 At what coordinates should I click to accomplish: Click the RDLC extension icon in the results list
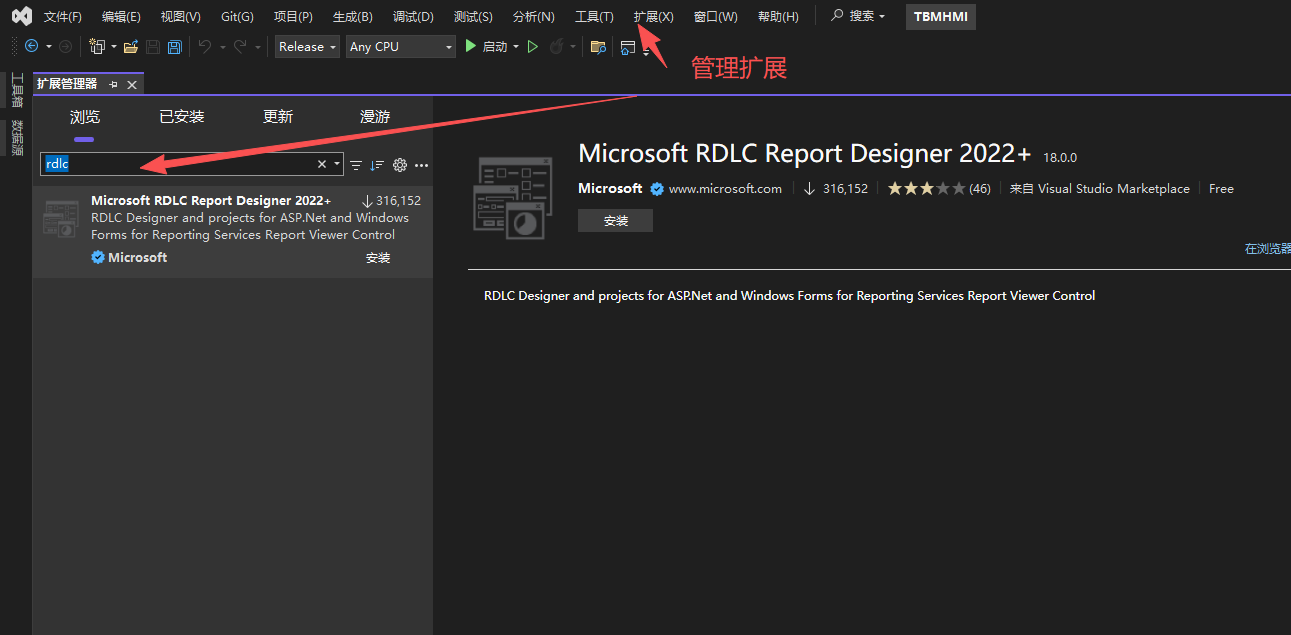[x=61, y=219]
